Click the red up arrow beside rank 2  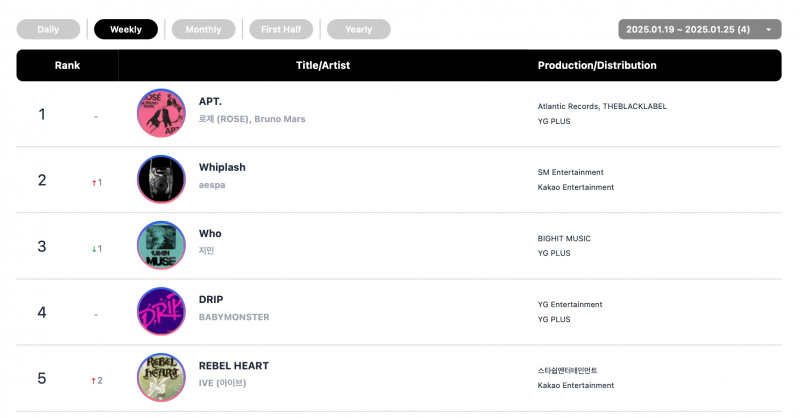coord(94,183)
